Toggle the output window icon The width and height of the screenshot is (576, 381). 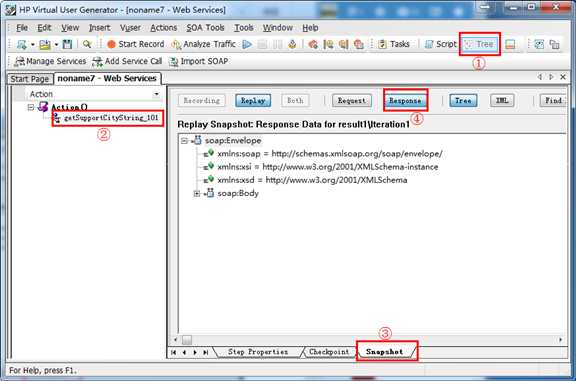510,44
